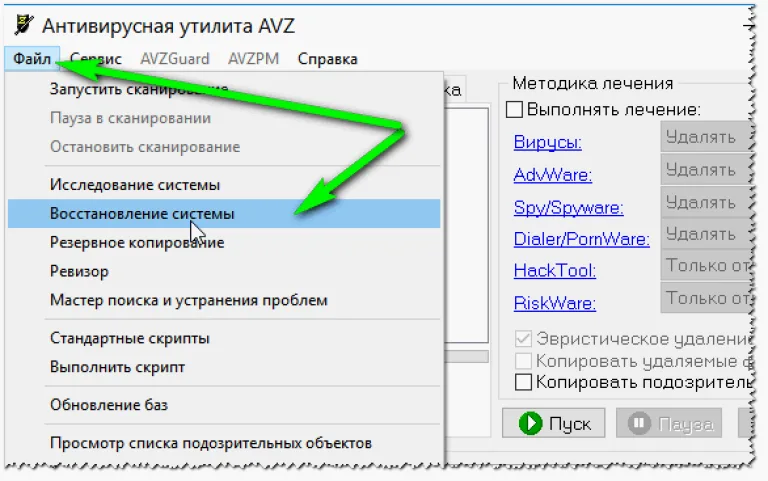Click the green play icon on Пуск
Viewport: 768px width, 481px height.
click(x=530, y=423)
